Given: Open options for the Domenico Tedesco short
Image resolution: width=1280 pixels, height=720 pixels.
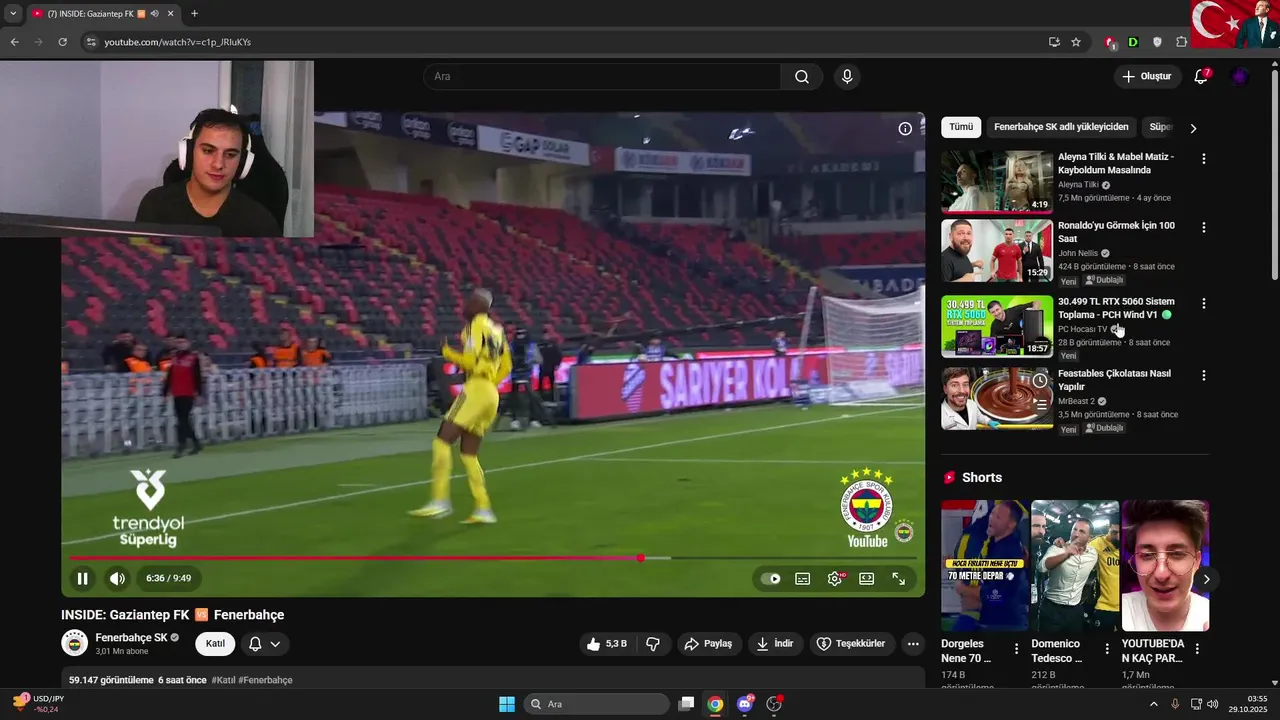Looking at the screenshot, I should [x=1106, y=649].
